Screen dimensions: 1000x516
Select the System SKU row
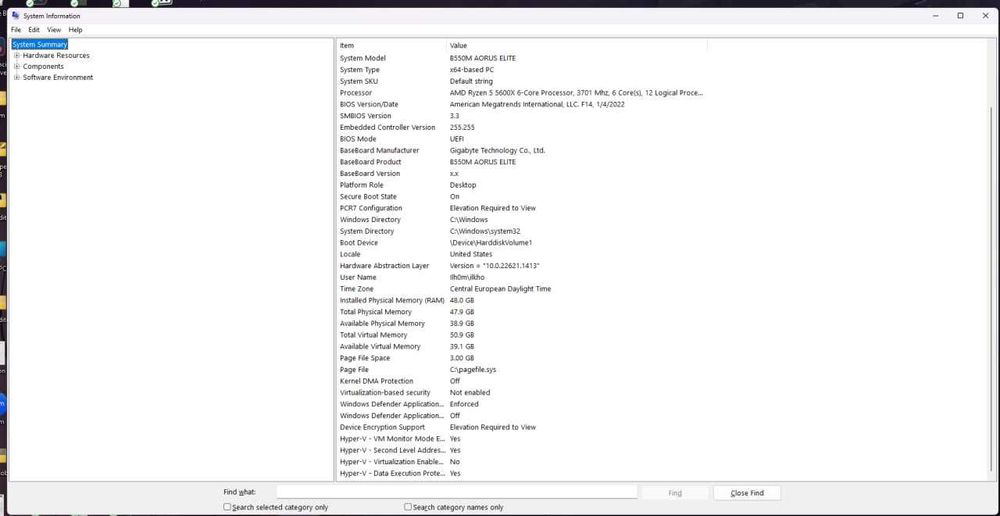[x=522, y=81]
